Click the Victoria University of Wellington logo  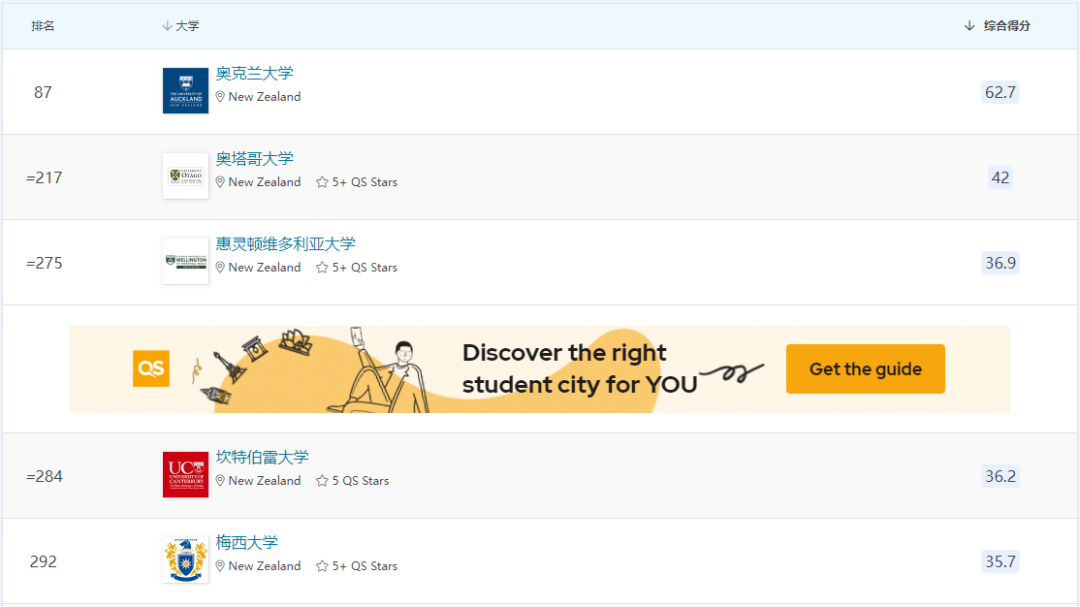185,262
